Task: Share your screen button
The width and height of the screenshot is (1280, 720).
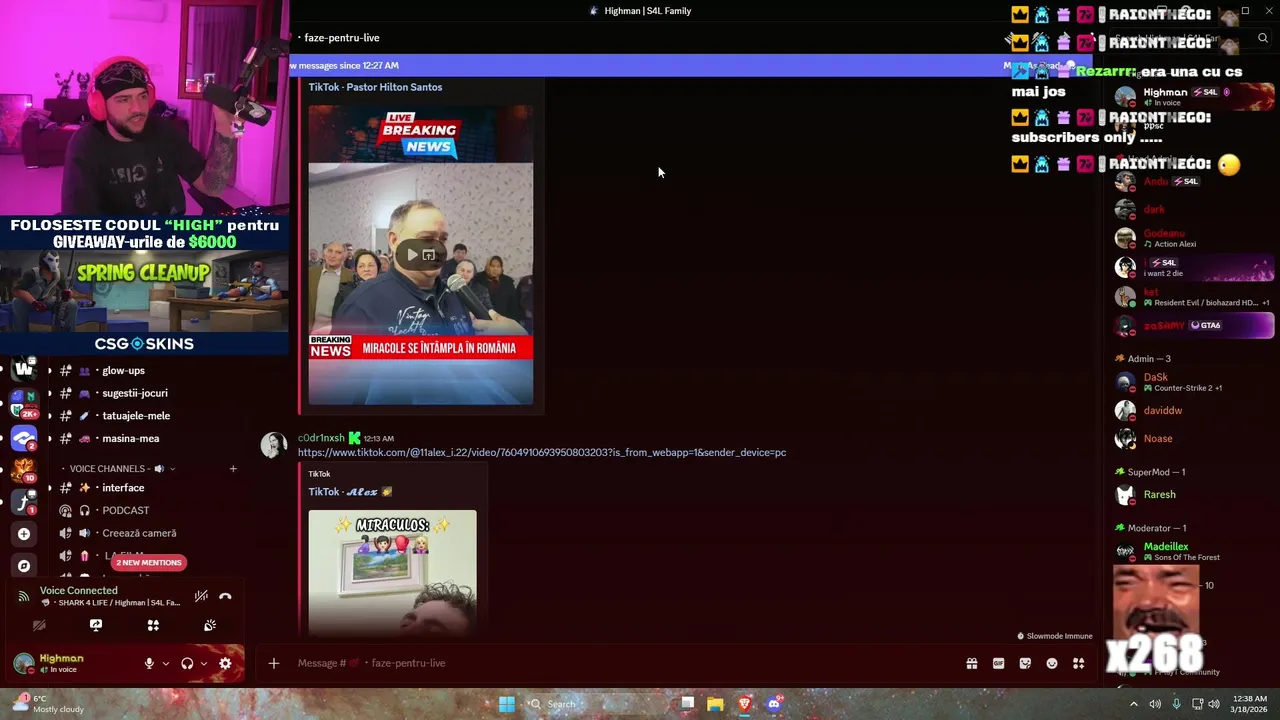Action: coord(96,625)
